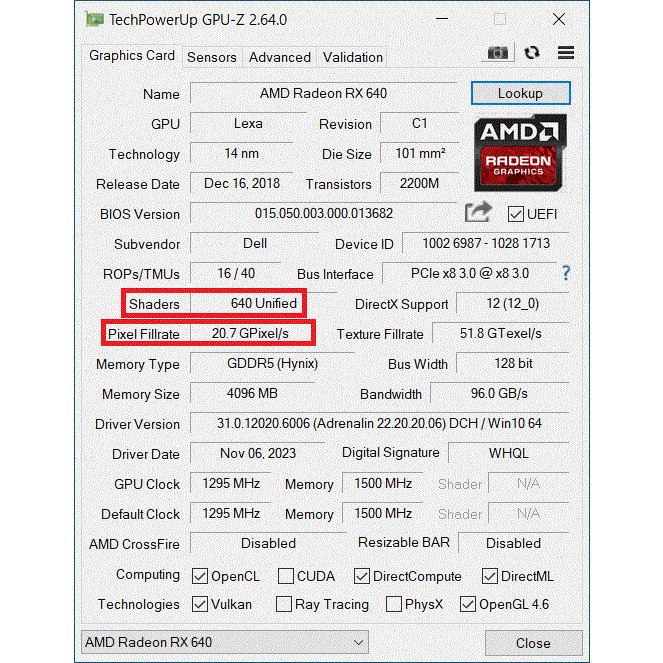
Task: Click the GPU field showing Lexa
Action: pos(248,123)
